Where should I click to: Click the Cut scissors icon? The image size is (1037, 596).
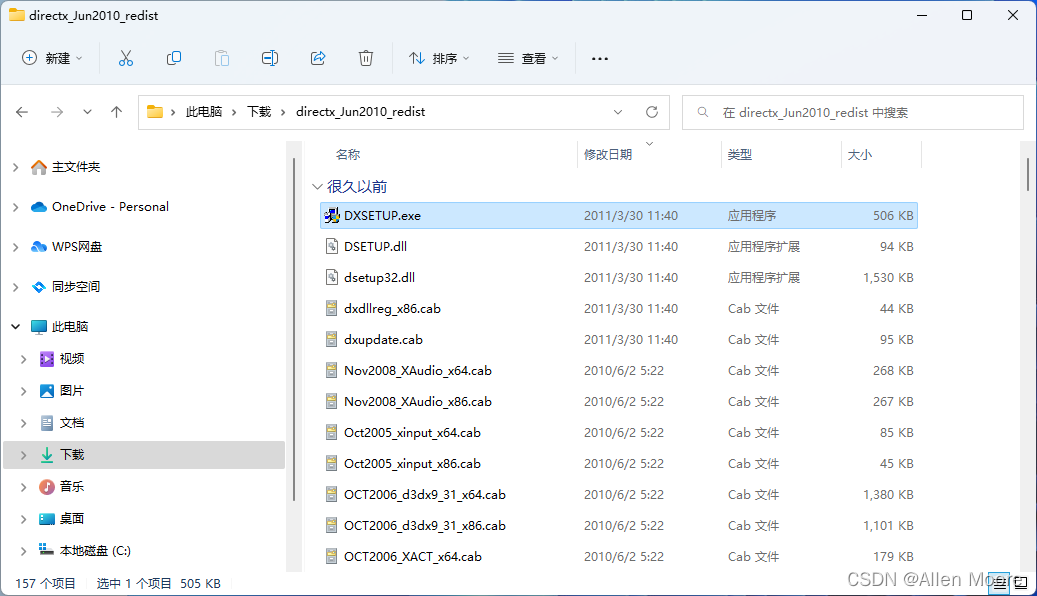[126, 58]
